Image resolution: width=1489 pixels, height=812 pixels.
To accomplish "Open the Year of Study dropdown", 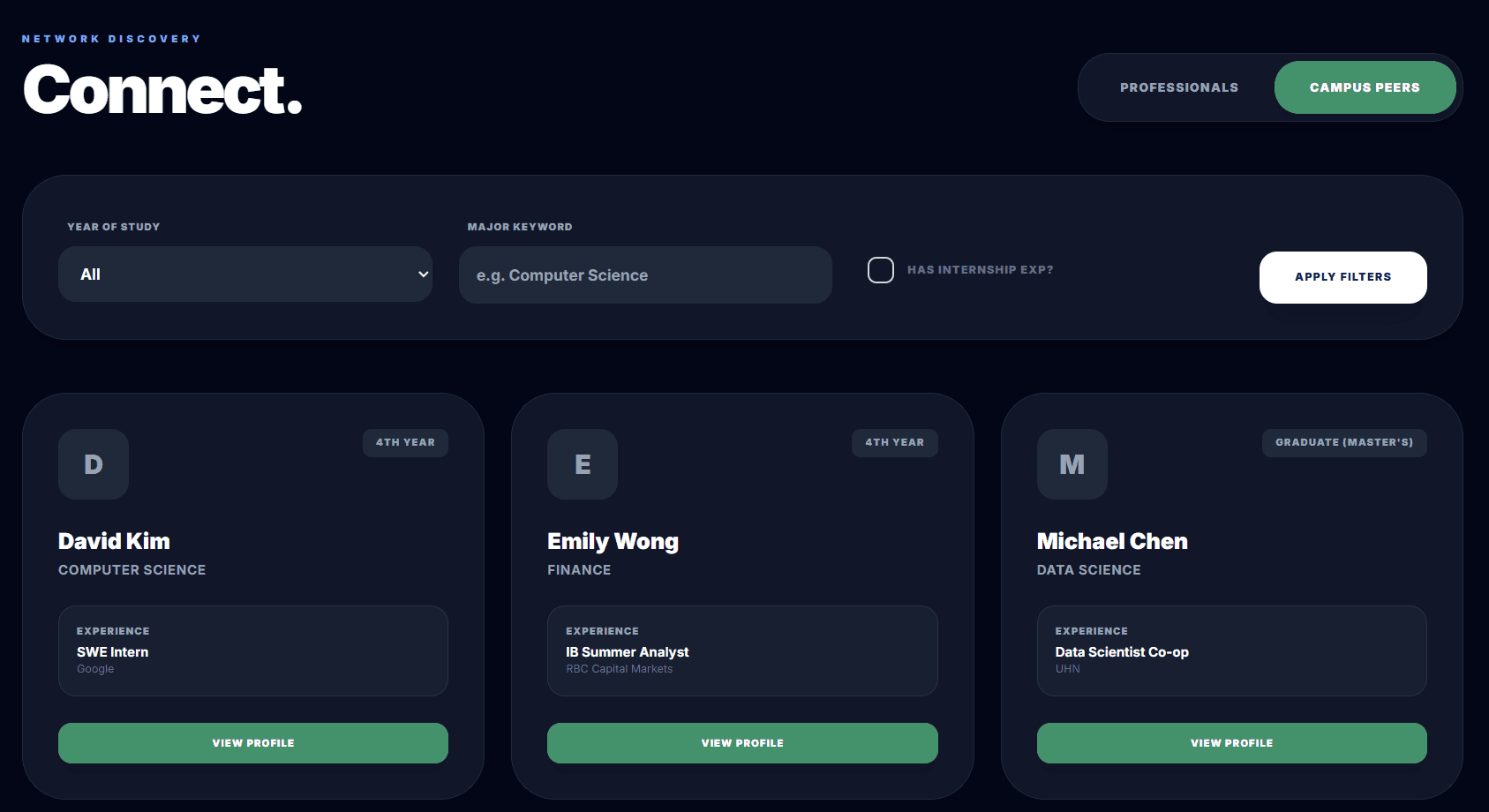I will tap(244, 274).
